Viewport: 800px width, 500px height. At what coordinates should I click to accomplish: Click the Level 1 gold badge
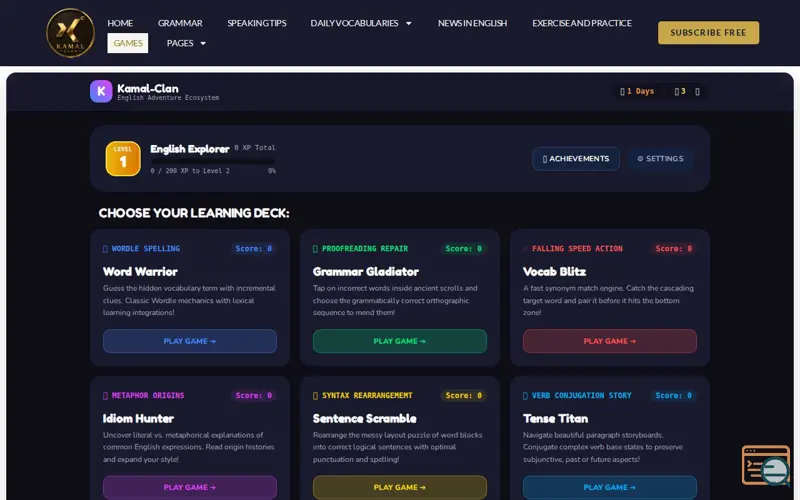(123, 159)
